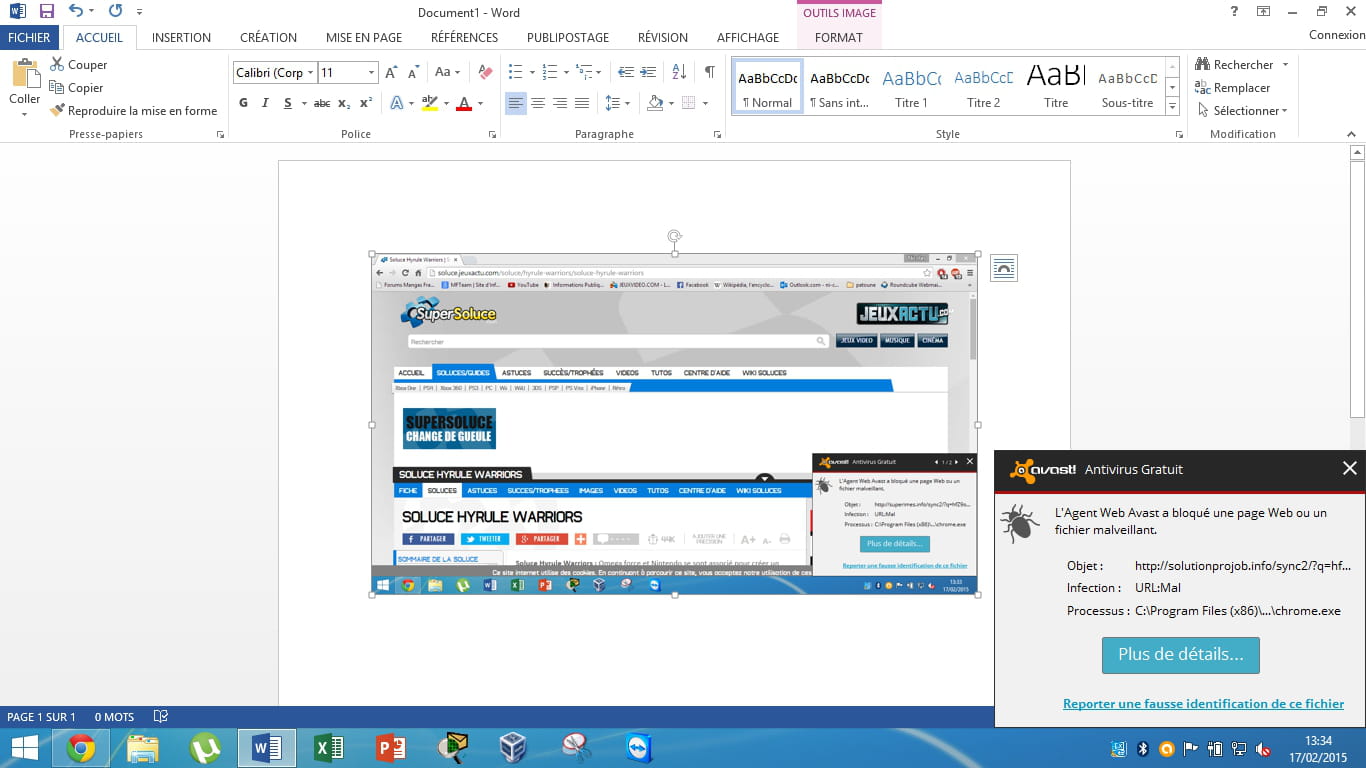Decrease the paragraph indent
Image resolution: width=1366 pixels, height=768 pixels.
tap(626, 72)
